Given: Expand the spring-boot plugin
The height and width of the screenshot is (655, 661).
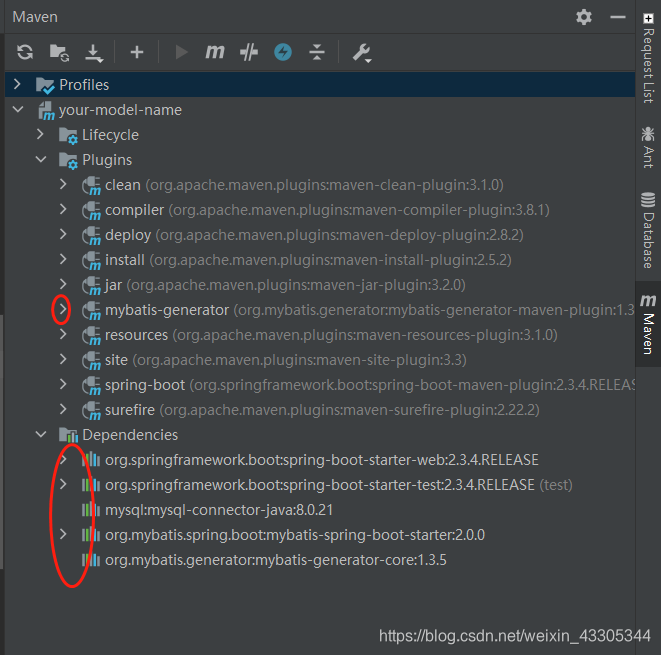Looking at the screenshot, I should click(63, 384).
